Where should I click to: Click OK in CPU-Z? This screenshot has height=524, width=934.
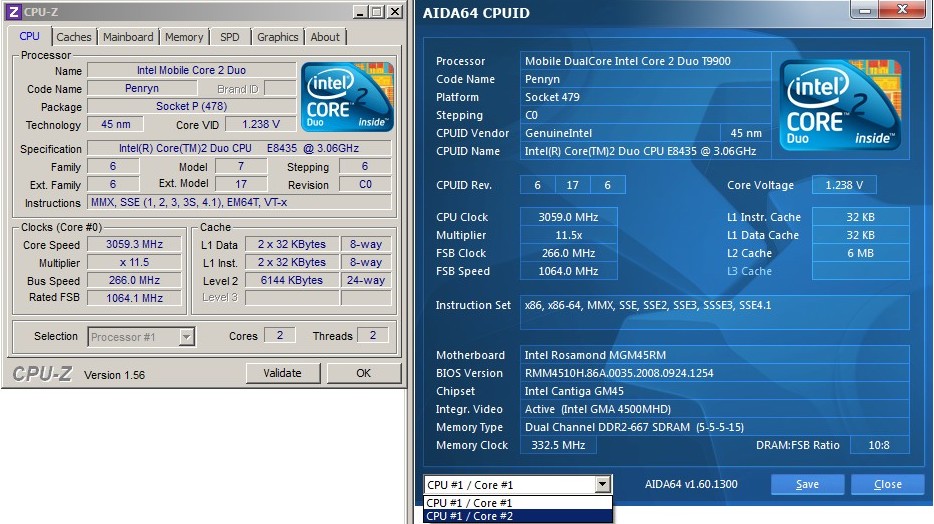coord(363,373)
